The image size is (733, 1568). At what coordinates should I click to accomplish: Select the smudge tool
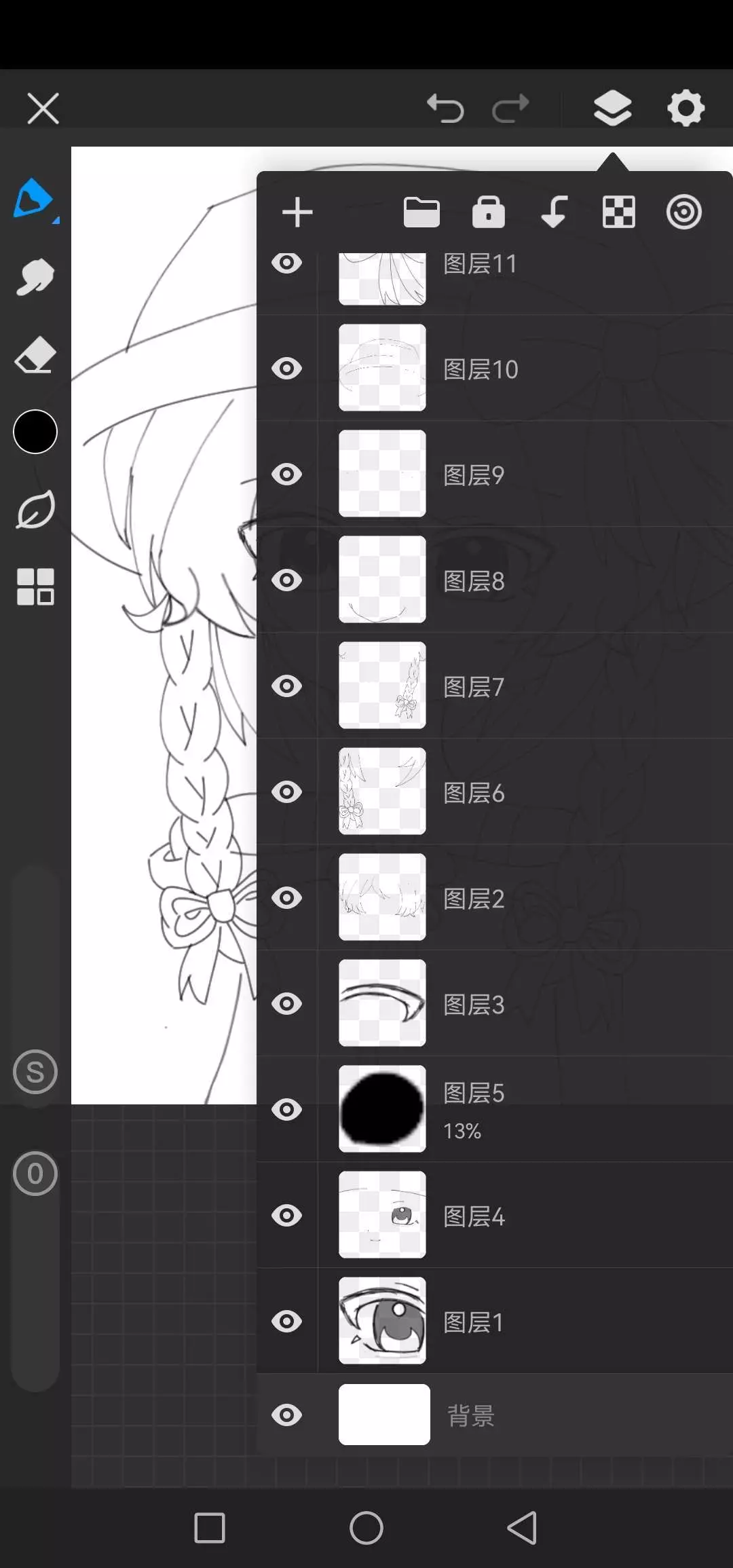click(35, 277)
